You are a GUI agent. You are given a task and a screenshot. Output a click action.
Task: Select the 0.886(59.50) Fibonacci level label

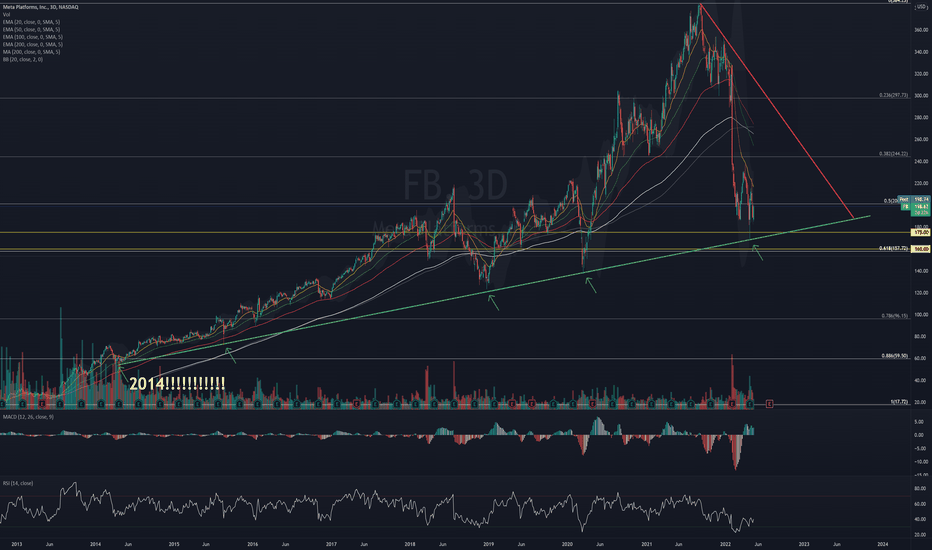tap(895, 356)
